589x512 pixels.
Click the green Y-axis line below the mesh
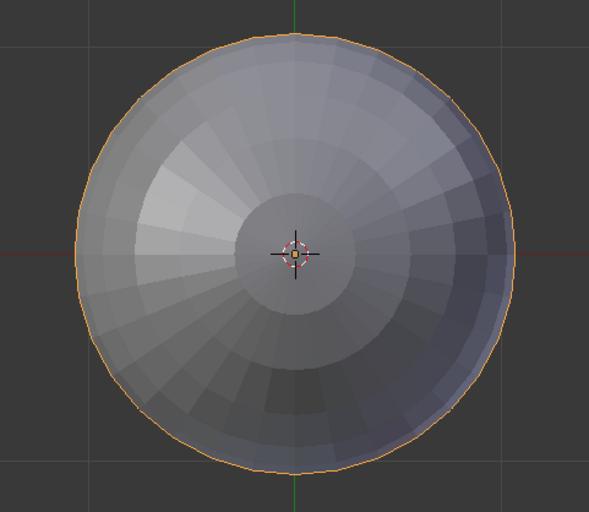tap(295, 493)
